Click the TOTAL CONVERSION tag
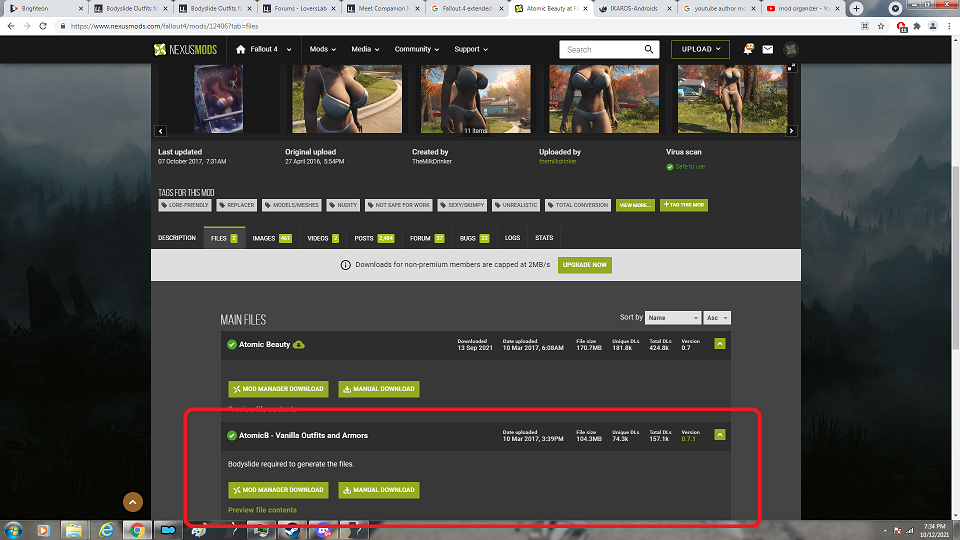The image size is (960, 540). point(578,205)
